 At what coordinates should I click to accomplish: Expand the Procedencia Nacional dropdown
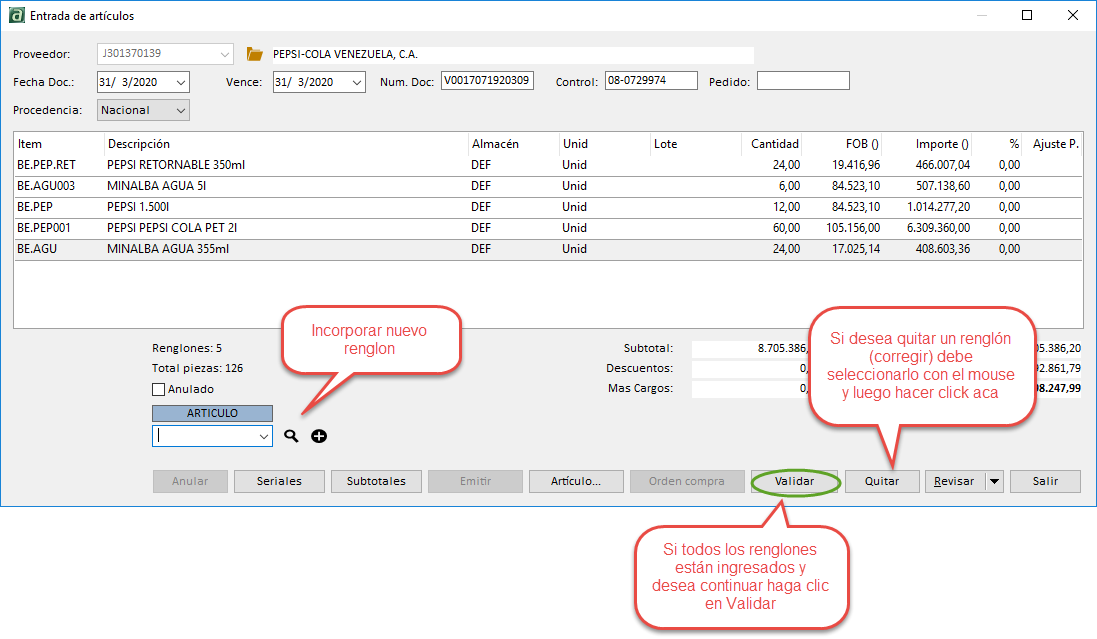coord(180,110)
